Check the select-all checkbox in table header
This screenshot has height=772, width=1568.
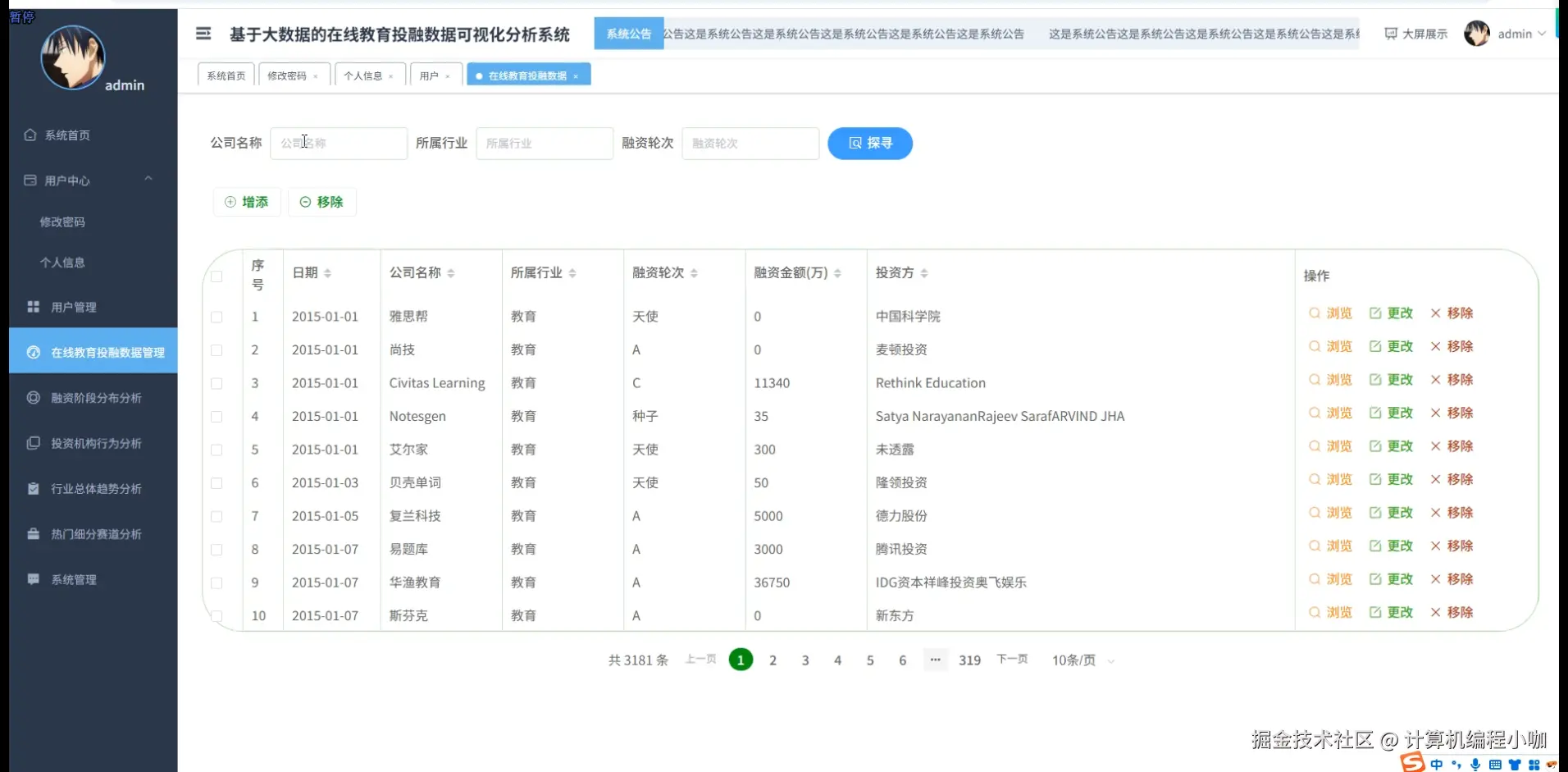point(217,276)
